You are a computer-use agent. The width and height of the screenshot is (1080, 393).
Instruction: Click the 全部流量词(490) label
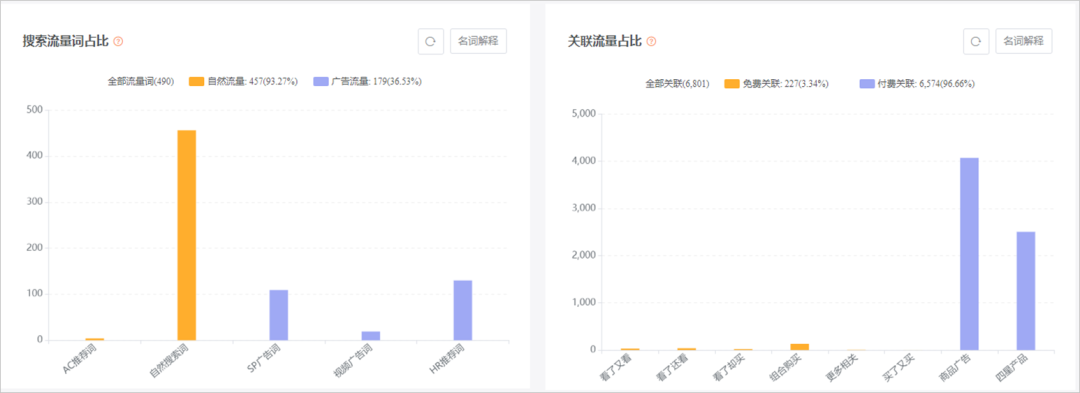(141, 81)
